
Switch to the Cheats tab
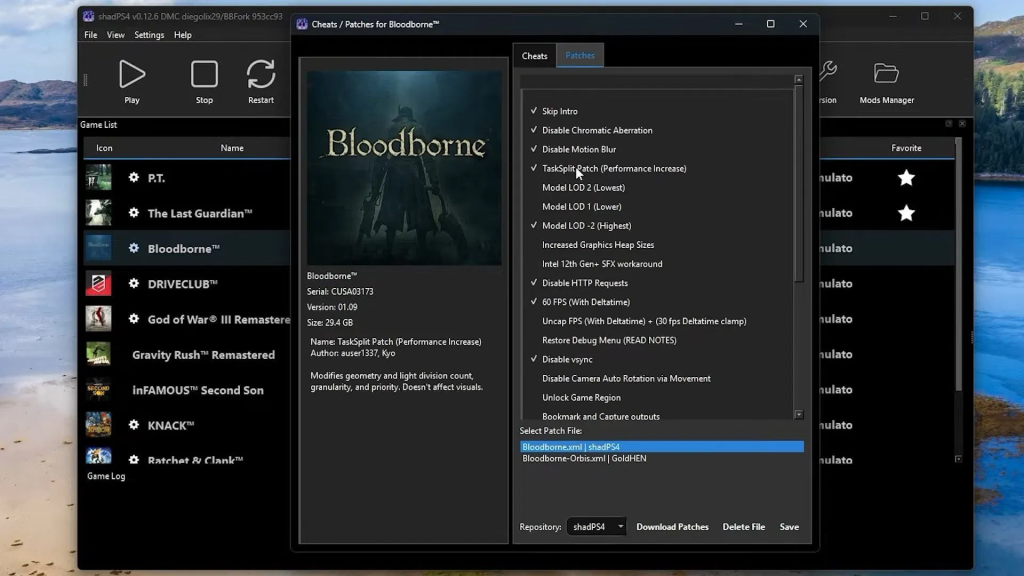(x=534, y=56)
